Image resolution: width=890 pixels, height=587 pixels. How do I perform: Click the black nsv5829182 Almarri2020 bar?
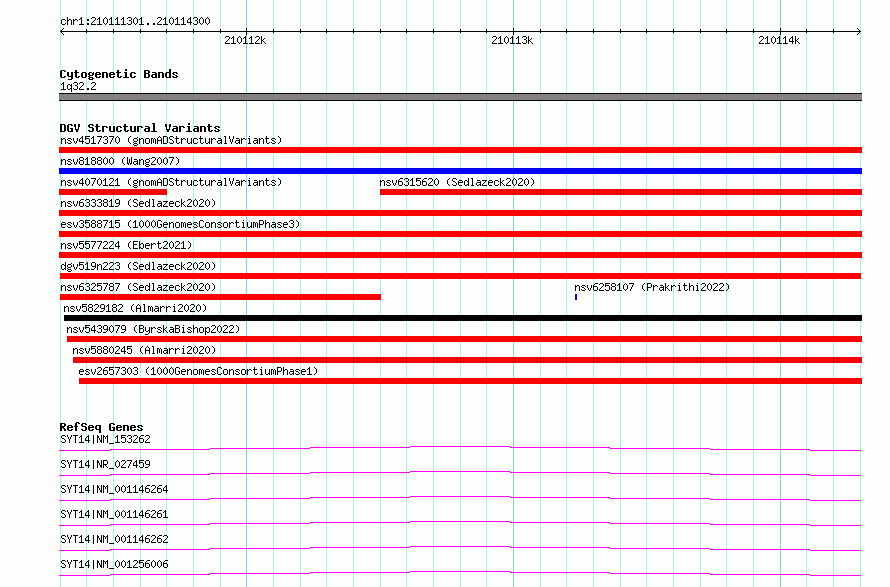[463, 318]
